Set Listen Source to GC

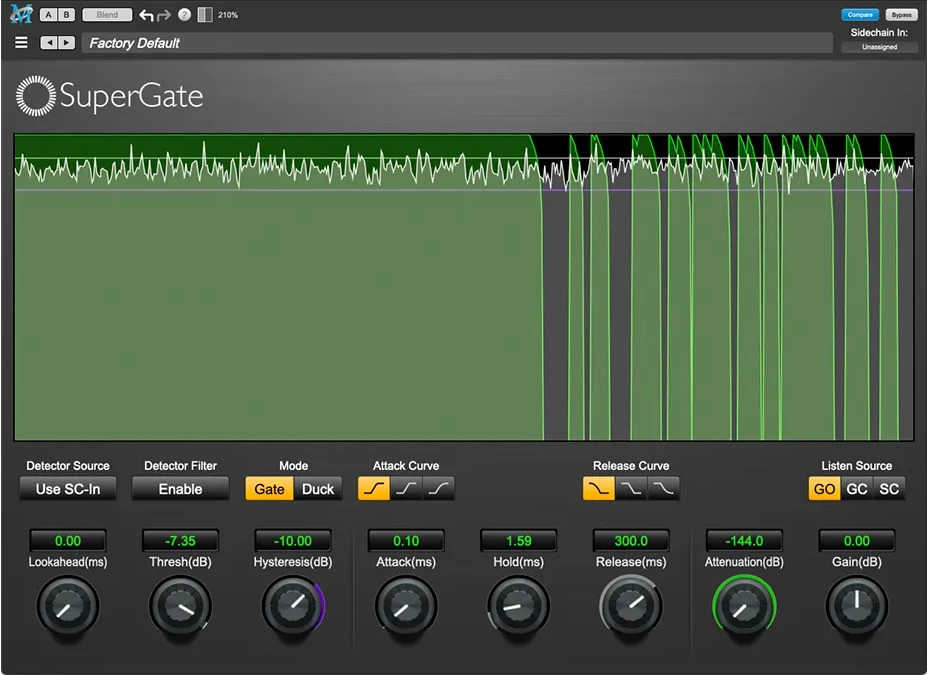pos(856,489)
